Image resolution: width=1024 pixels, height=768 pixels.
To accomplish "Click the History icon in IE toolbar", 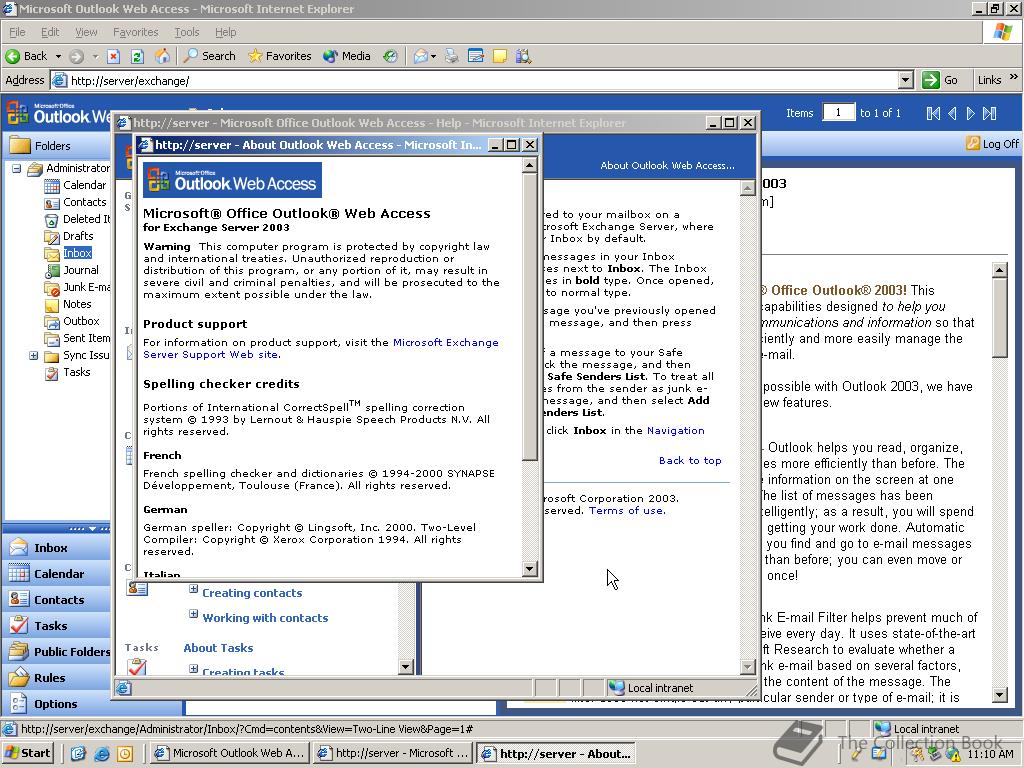I will point(391,56).
